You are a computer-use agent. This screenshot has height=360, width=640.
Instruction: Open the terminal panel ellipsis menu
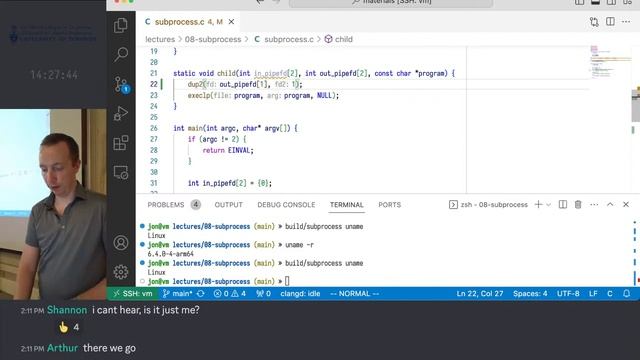click(x=594, y=204)
